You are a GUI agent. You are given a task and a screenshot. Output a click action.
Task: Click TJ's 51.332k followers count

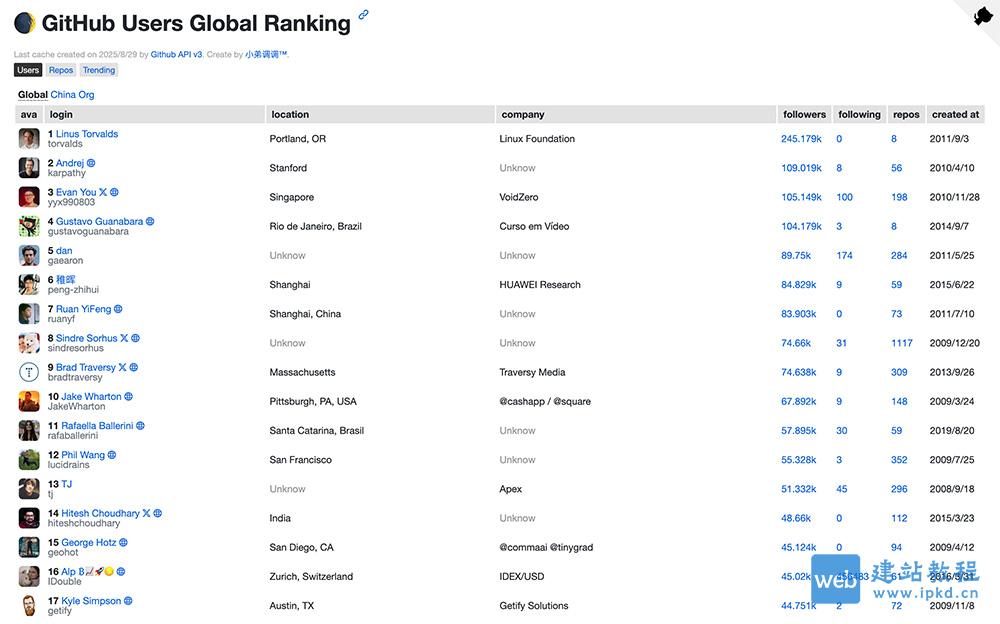(x=798, y=489)
